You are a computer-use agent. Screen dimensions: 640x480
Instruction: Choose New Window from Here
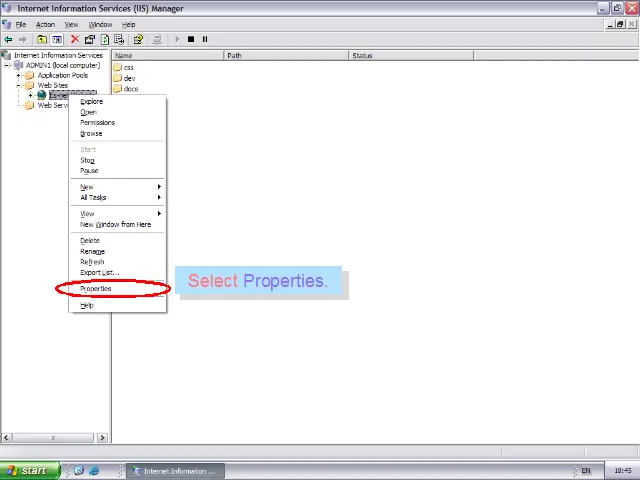(118, 224)
